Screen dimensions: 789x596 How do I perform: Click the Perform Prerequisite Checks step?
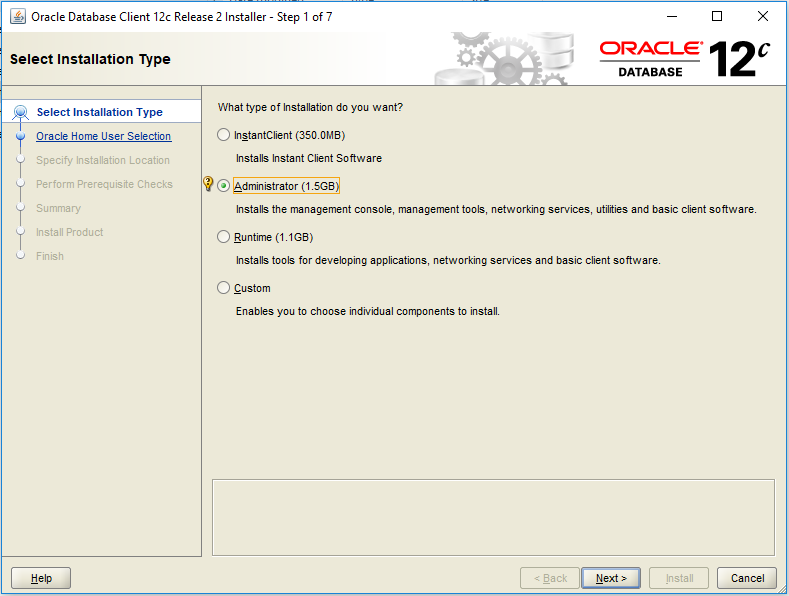pos(104,184)
